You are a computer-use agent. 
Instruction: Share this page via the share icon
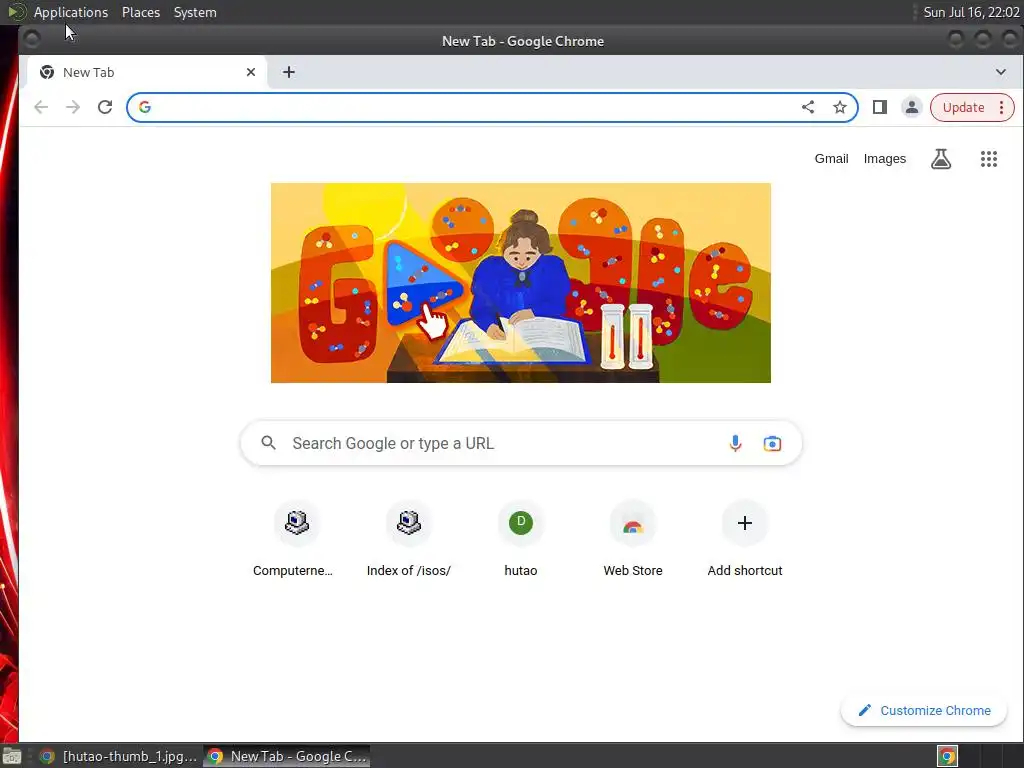coord(808,107)
